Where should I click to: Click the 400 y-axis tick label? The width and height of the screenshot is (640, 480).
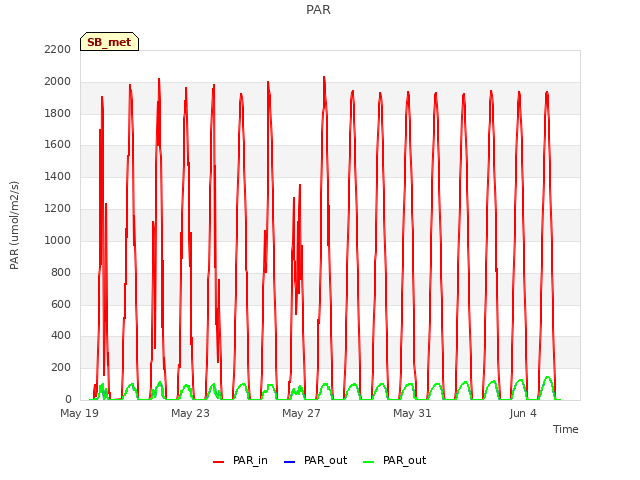(61, 336)
